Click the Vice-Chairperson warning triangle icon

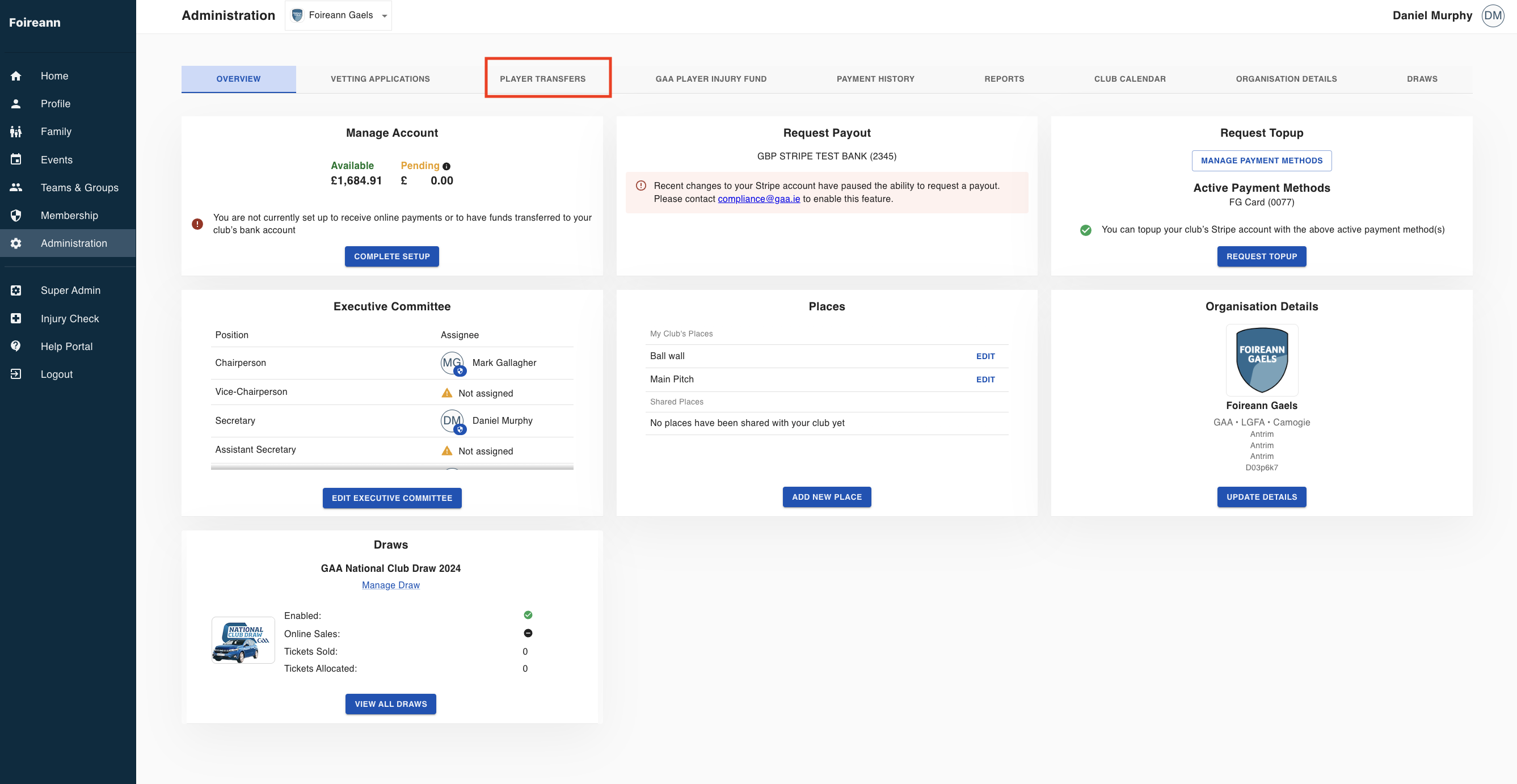(x=447, y=393)
